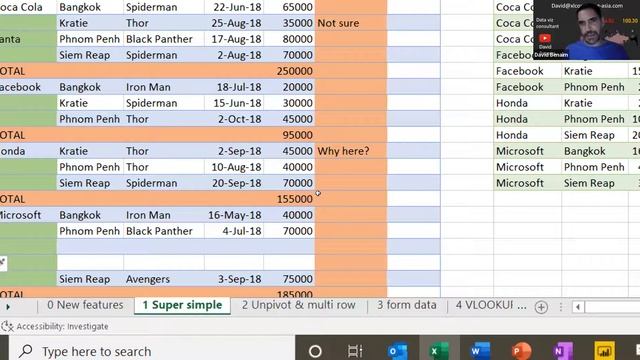This screenshot has width=640, height=360.
Task: Open Word from the taskbar
Action: pyautogui.click(x=480, y=351)
